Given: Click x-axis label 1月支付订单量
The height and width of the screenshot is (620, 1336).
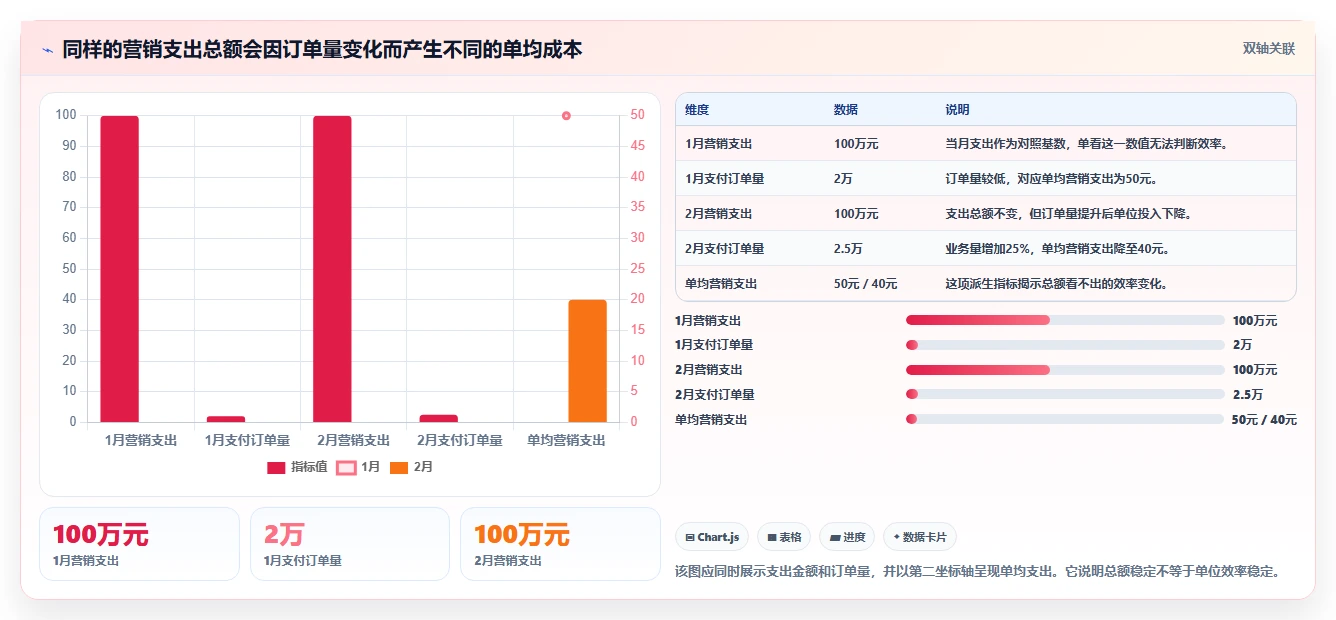Looking at the screenshot, I should [247, 440].
